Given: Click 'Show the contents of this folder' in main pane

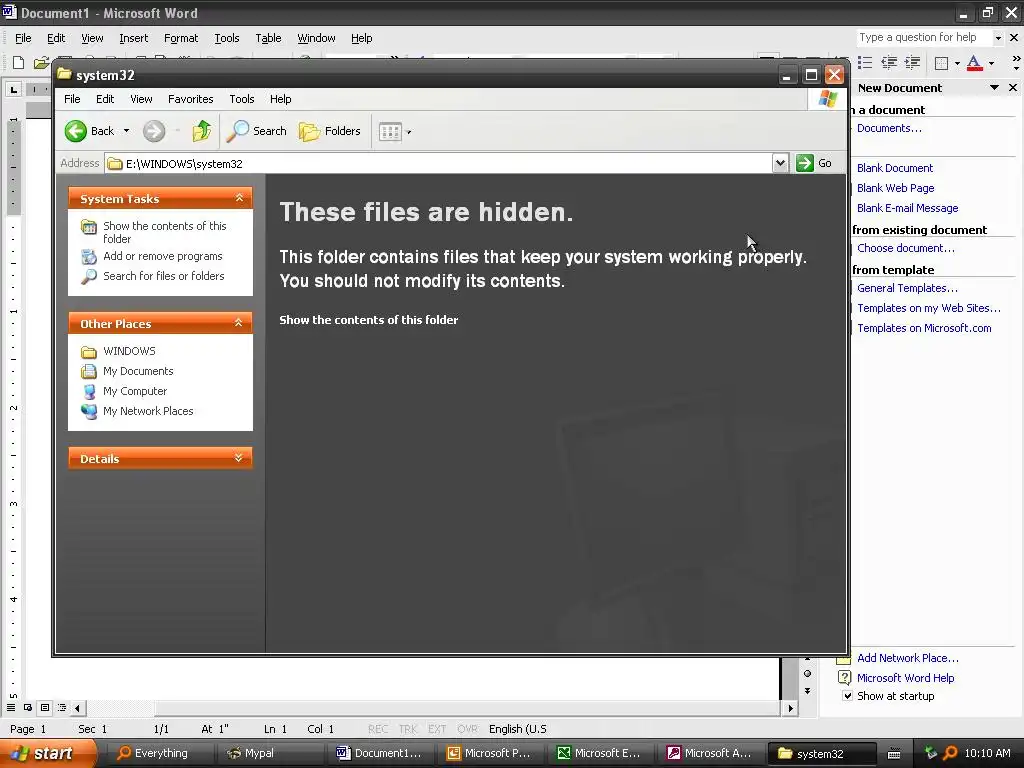Looking at the screenshot, I should (368, 320).
